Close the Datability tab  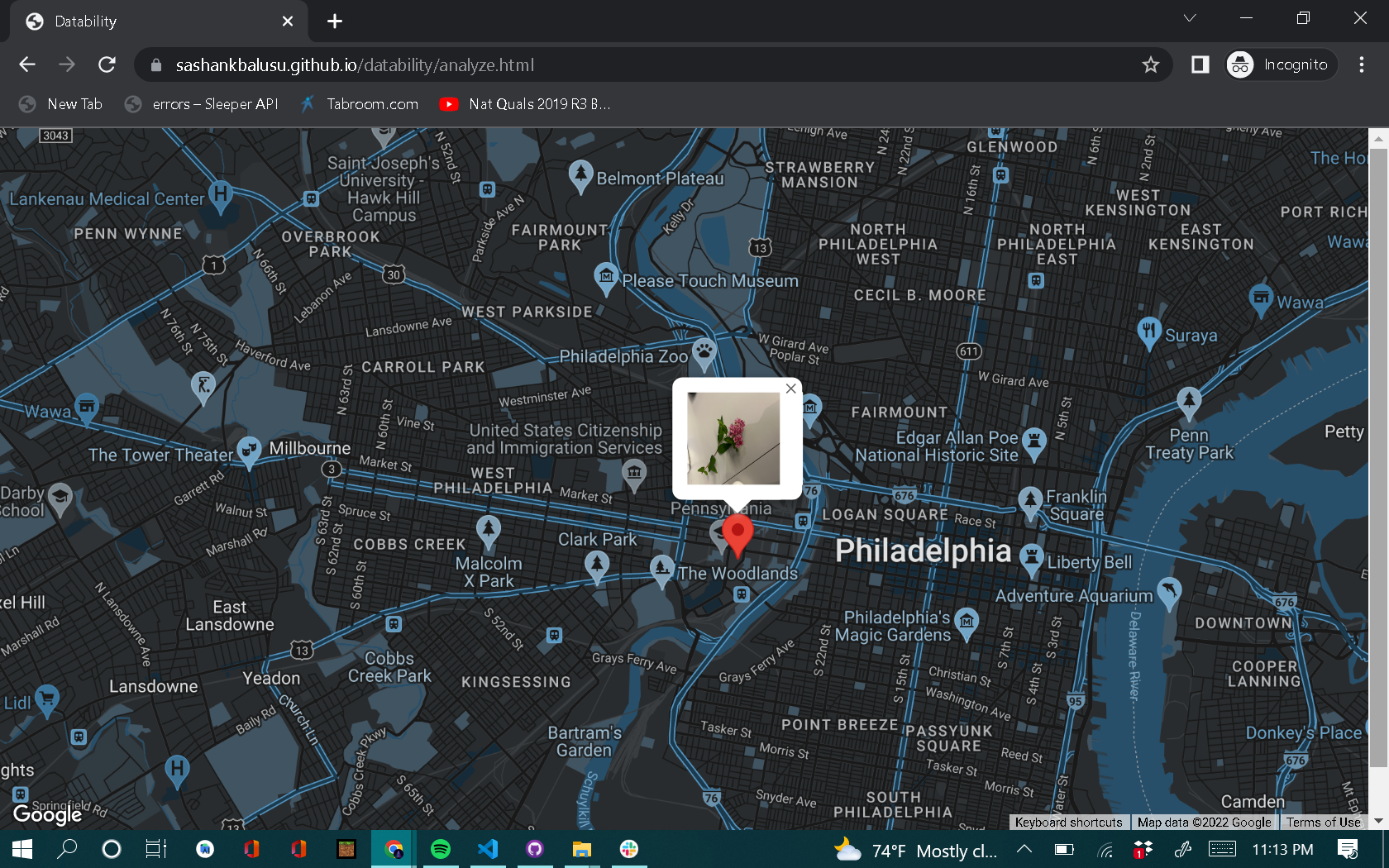tap(287, 21)
